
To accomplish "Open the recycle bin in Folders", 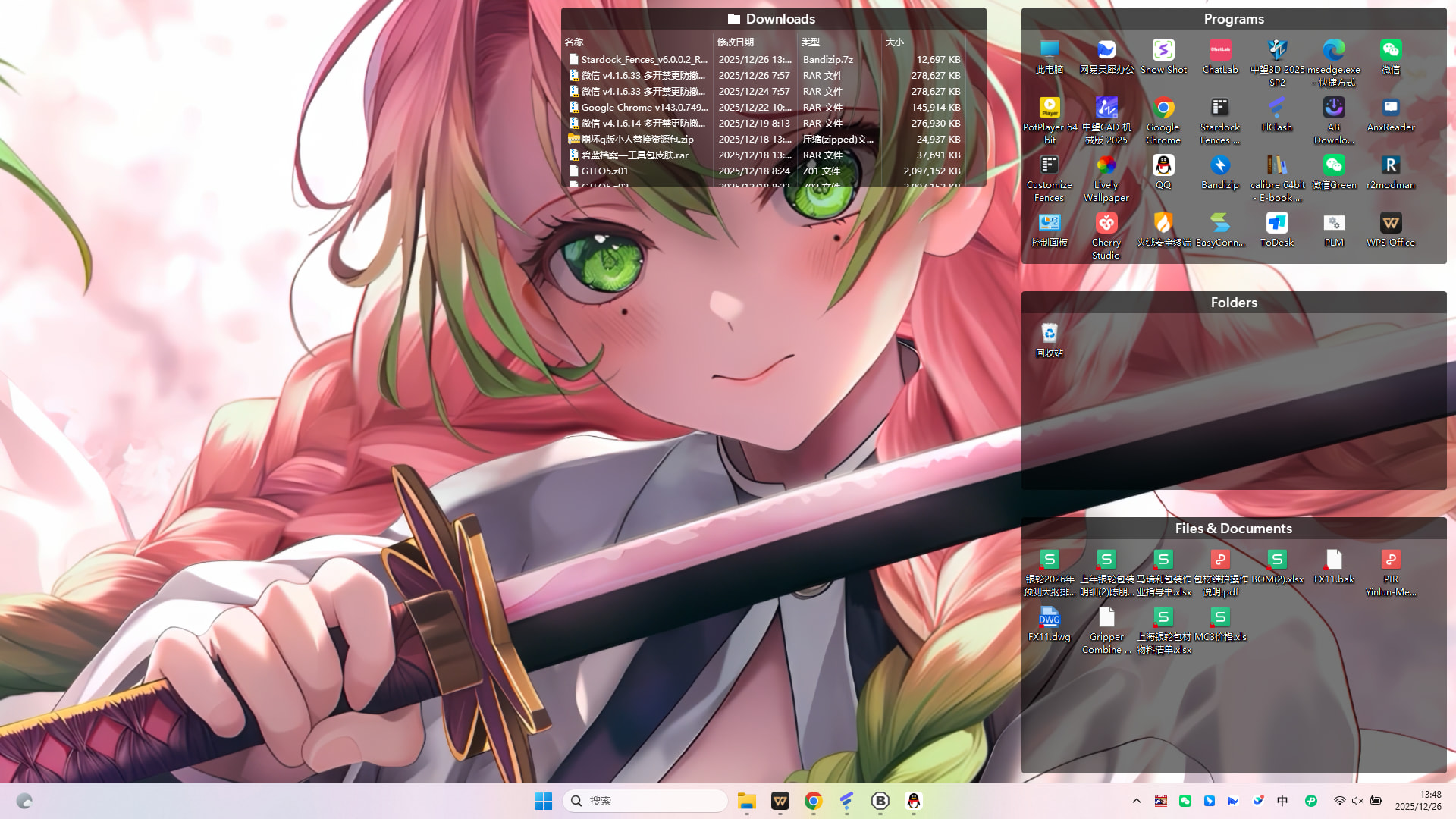I will [x=1050, y=334].
